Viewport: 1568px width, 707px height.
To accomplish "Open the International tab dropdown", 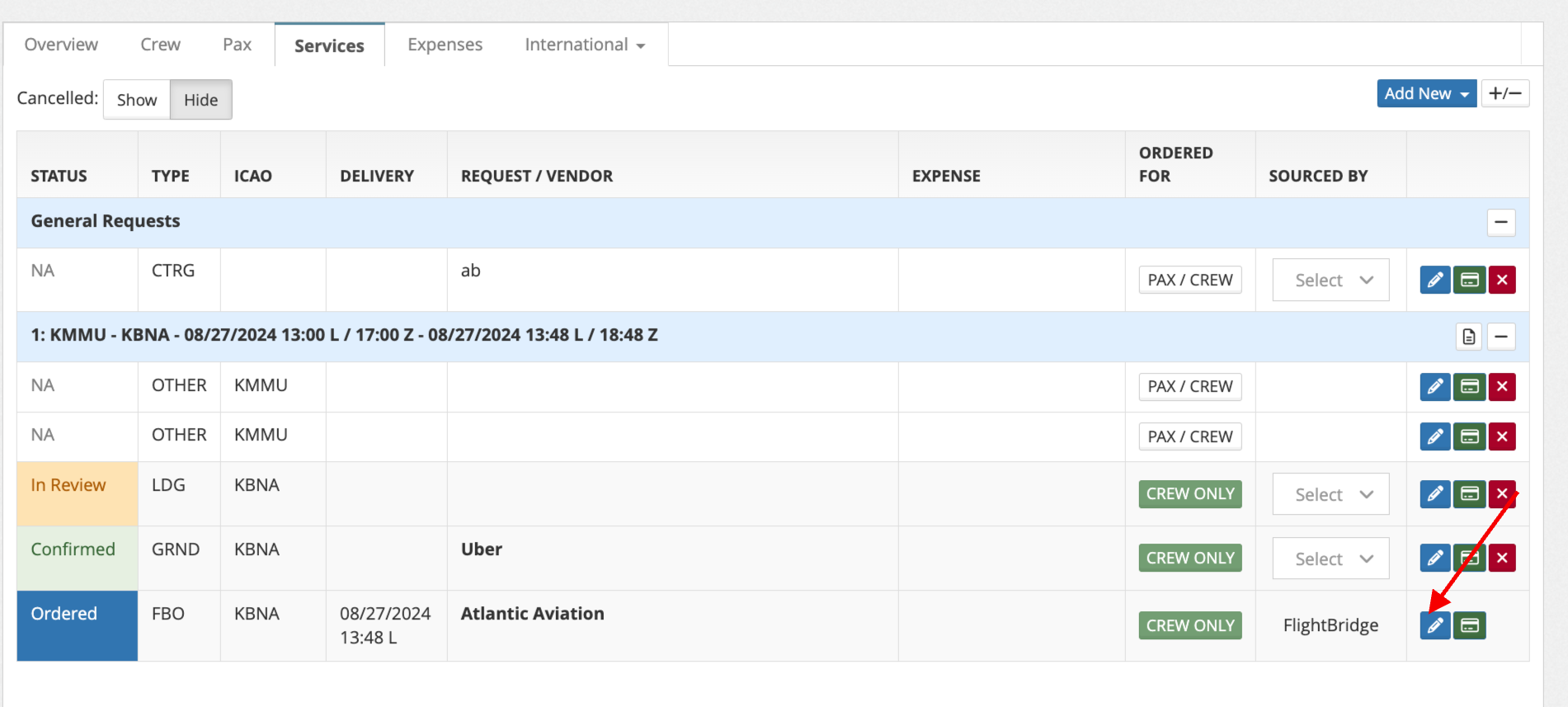I will pyautogui.click(x=585, y=45).
